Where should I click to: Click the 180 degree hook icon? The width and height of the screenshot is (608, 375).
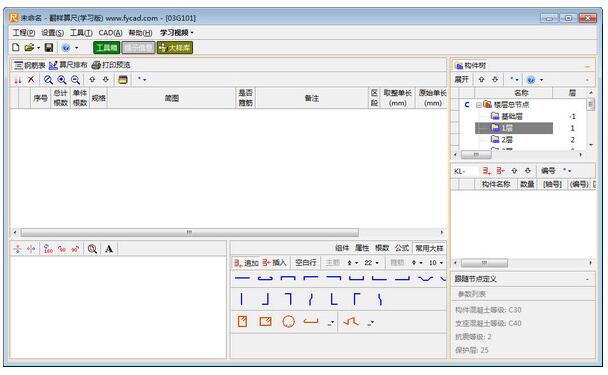point(48,249)
